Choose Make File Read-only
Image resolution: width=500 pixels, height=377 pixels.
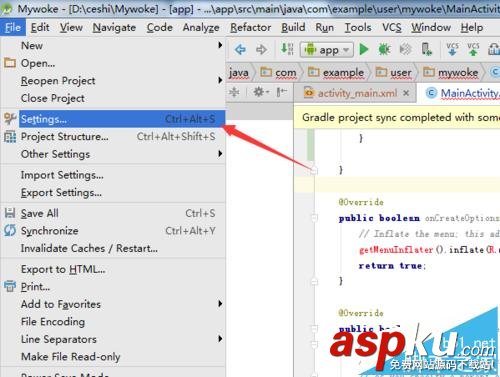click(113, 357)
